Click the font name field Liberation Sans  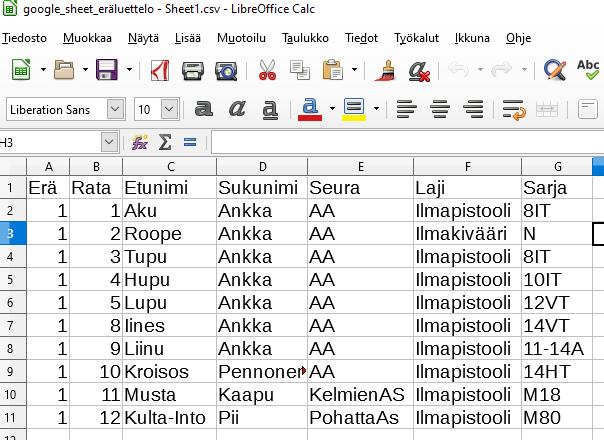coord(57,109)
